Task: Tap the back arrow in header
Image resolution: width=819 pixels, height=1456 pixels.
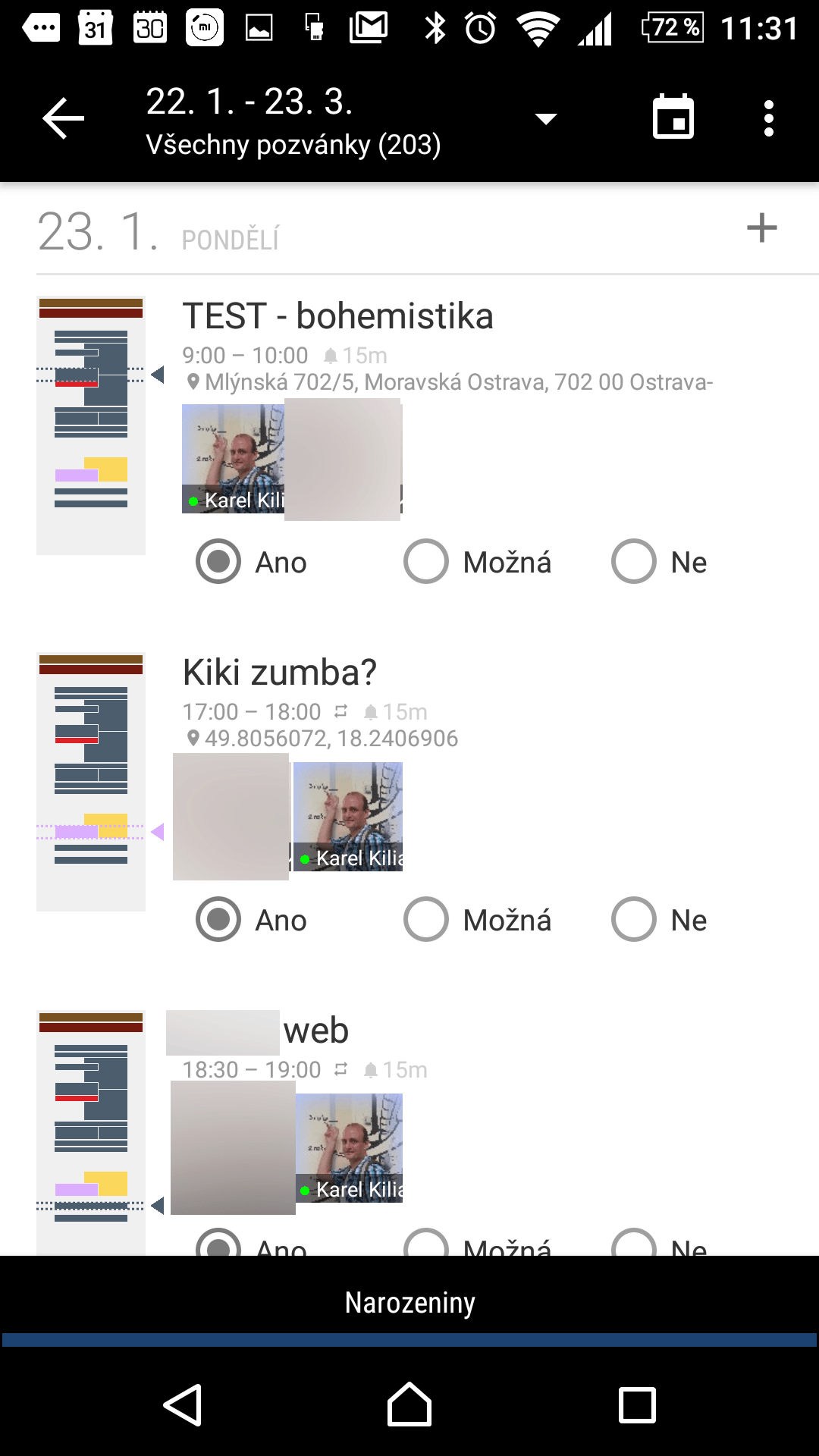Action: coord(64,119)
